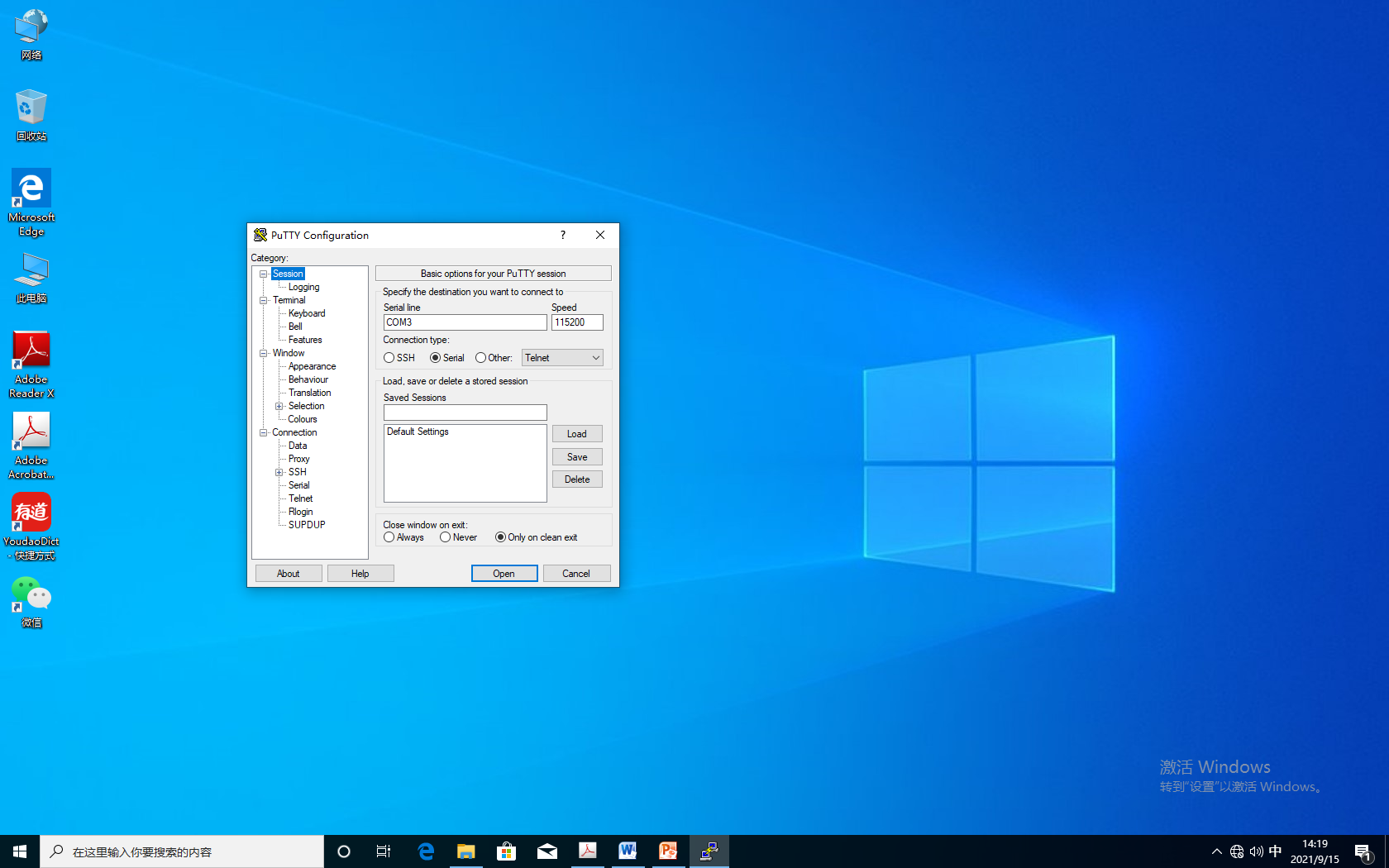The height and width of the screenshot is (868, 1389).
Task: Open Microsoft Store from taskbar
Action: pos(506,851)
